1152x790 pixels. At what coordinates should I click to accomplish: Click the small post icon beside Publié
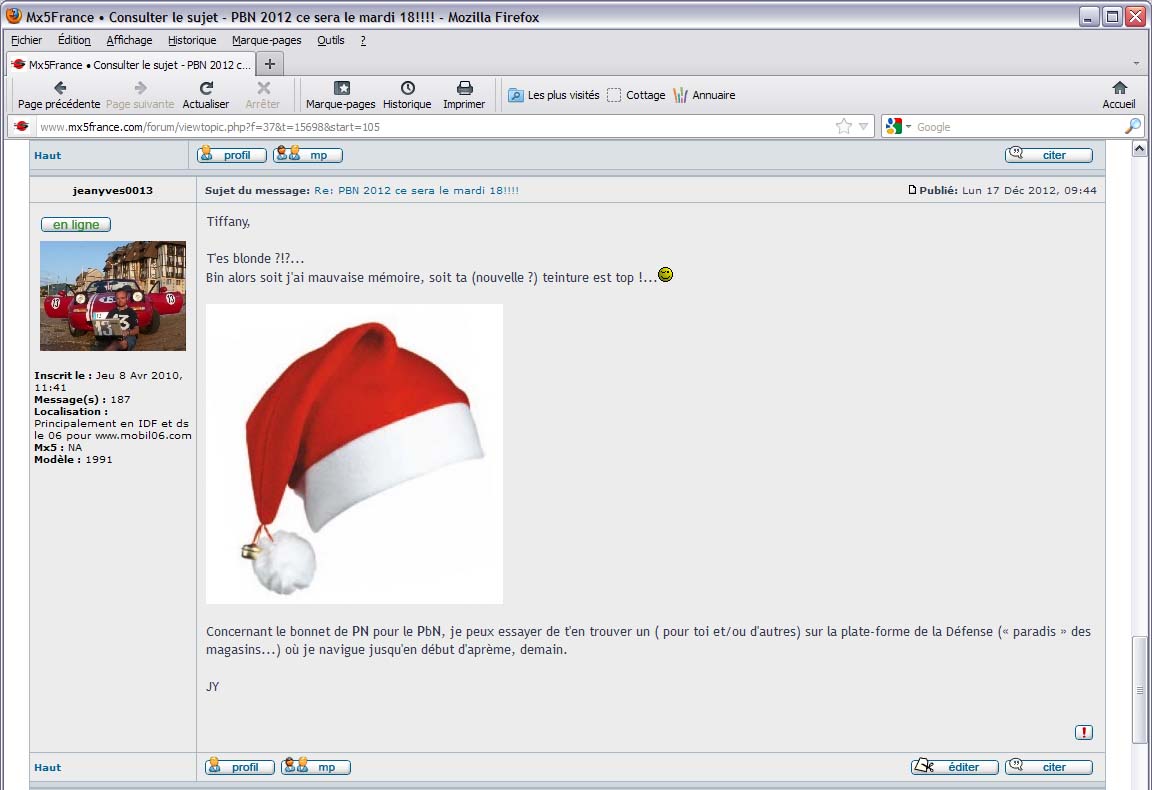click(x=912, y=190)
